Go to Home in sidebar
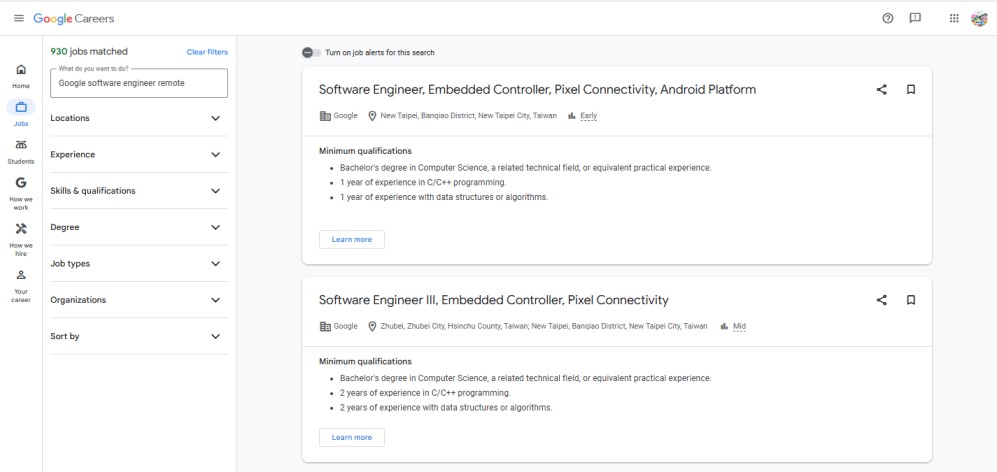This screenshot has width=997, height=472. click(21, 76)
